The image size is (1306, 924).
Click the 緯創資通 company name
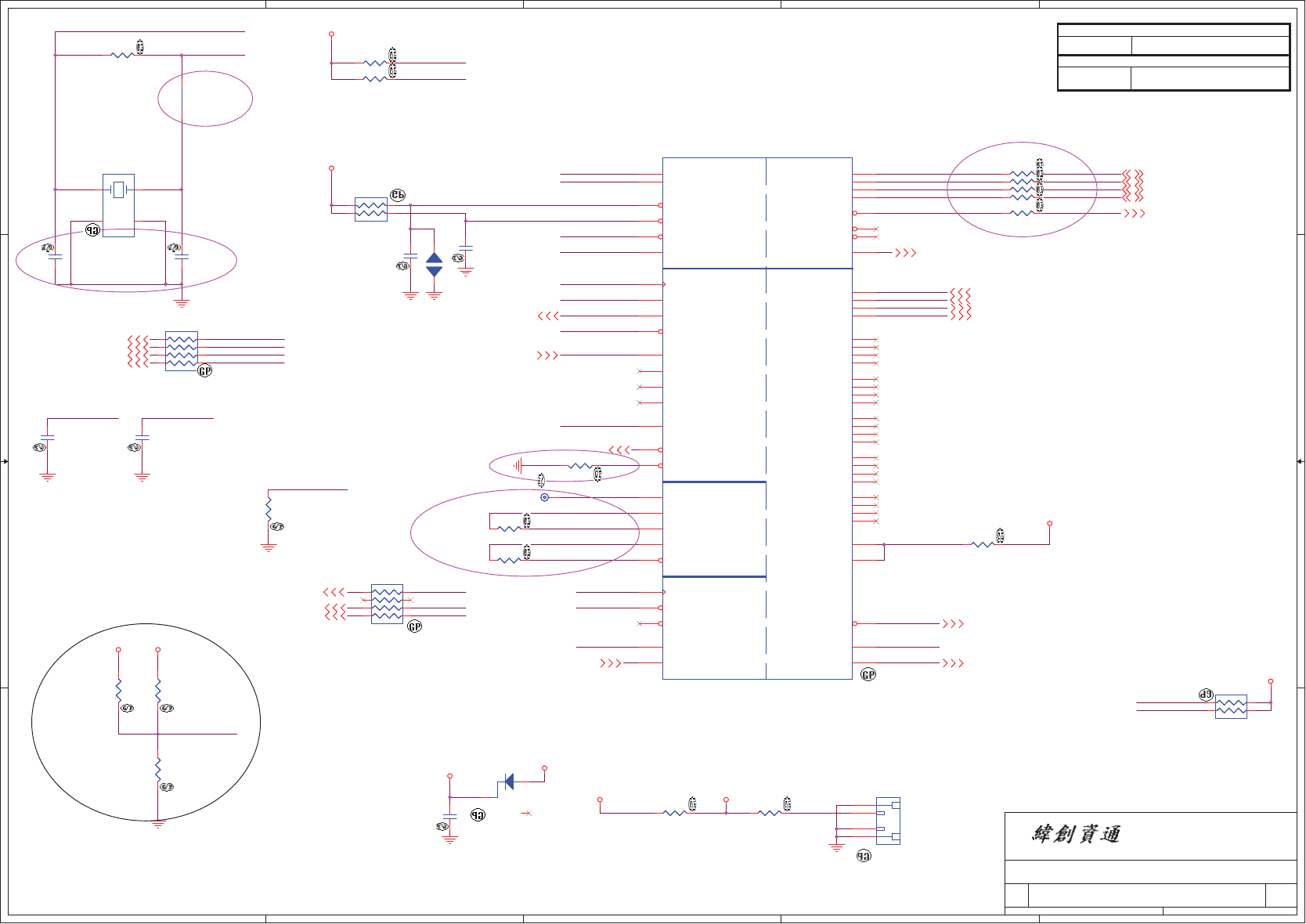(1076, 835)
